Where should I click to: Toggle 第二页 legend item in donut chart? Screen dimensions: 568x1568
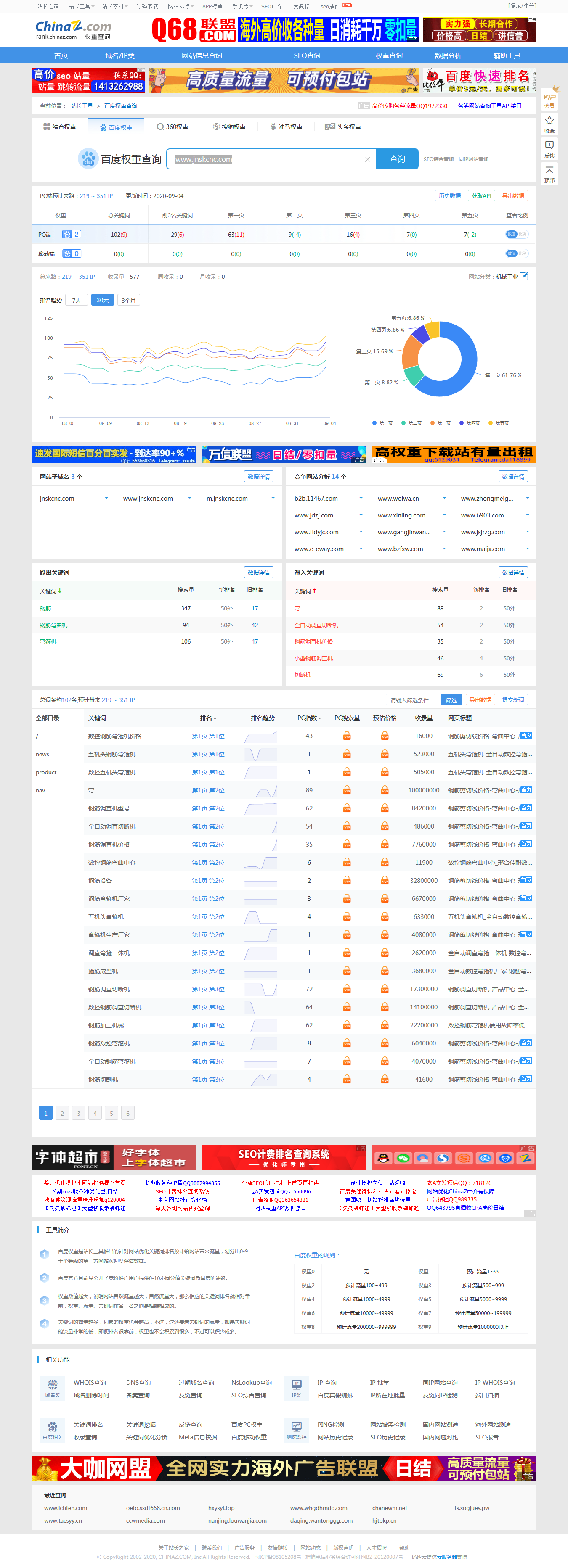[x=411, y=423]
